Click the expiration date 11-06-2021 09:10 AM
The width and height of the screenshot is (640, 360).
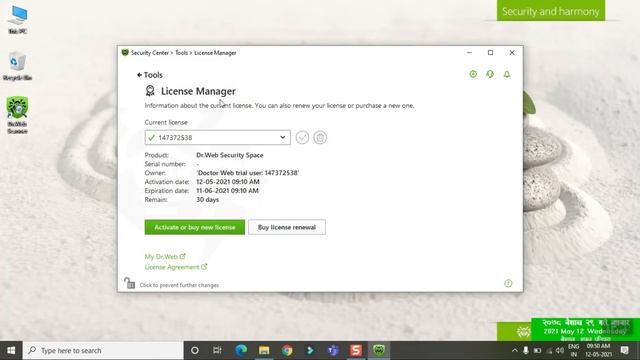click(x=227, y=191)
